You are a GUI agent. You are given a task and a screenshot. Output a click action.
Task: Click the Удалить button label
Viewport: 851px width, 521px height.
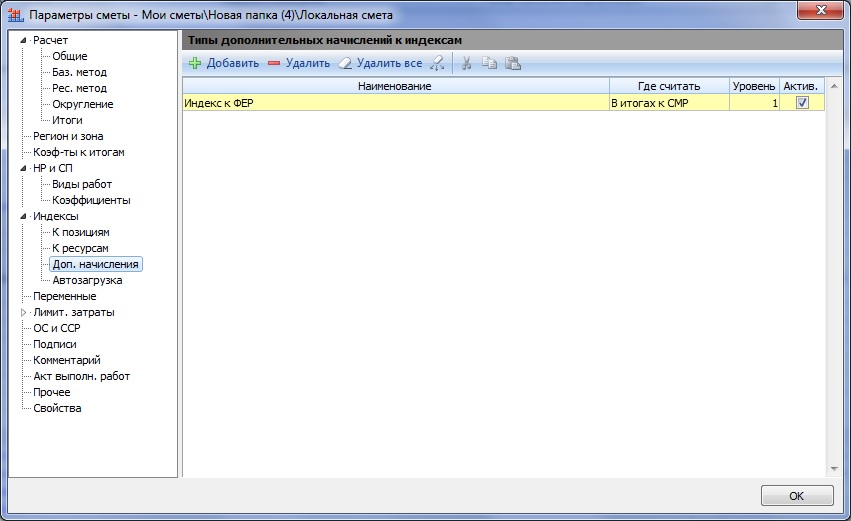click(308, 63)
